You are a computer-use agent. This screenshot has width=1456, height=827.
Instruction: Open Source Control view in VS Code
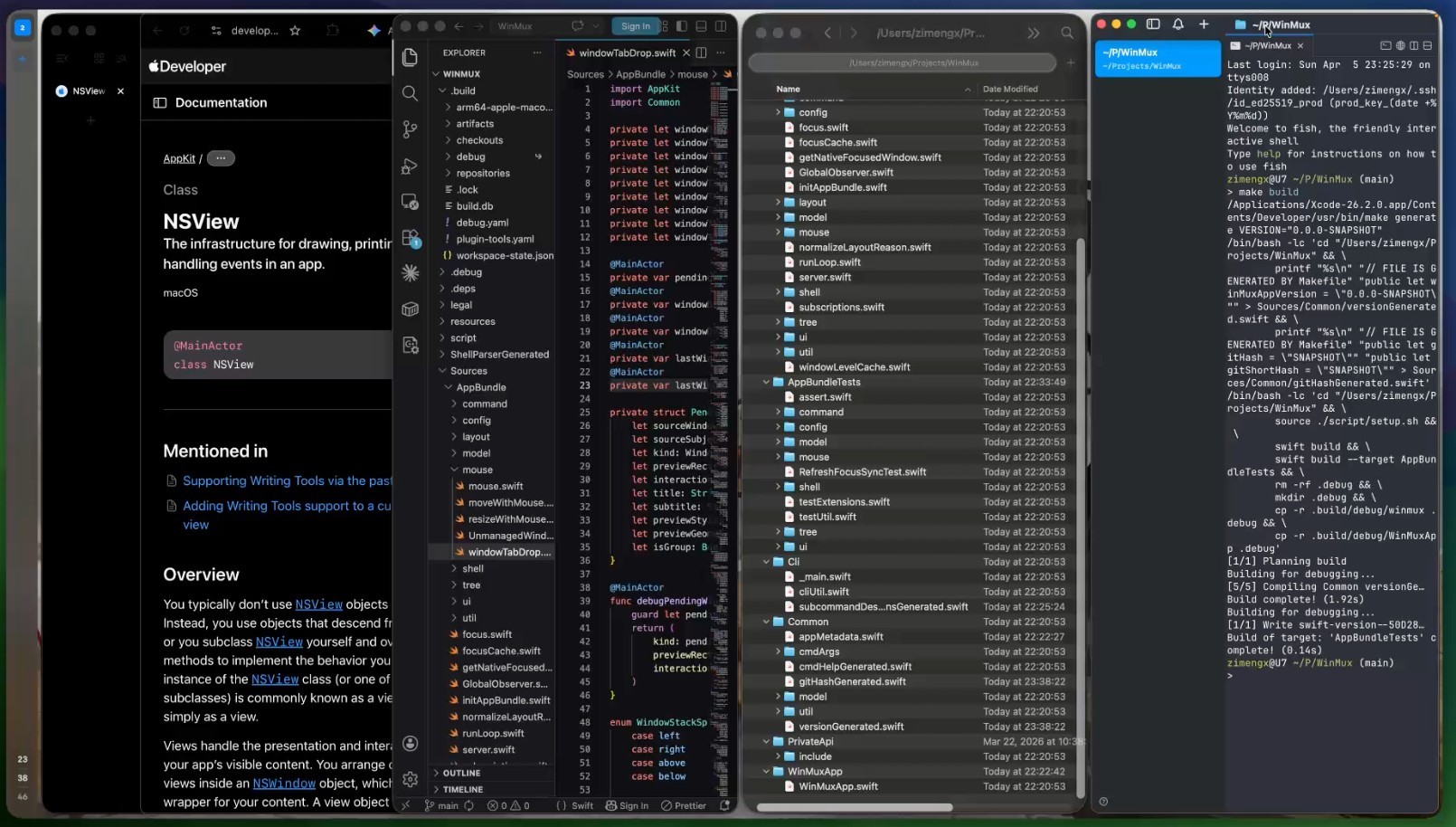[410, 129]
